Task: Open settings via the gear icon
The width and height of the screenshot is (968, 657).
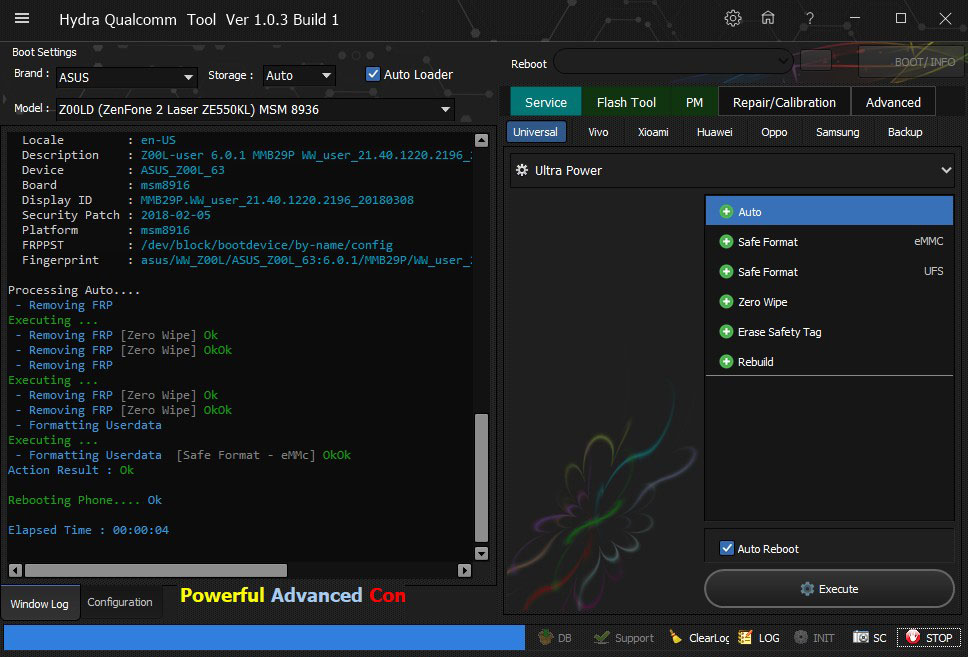Action: click(x=733, y=18)
